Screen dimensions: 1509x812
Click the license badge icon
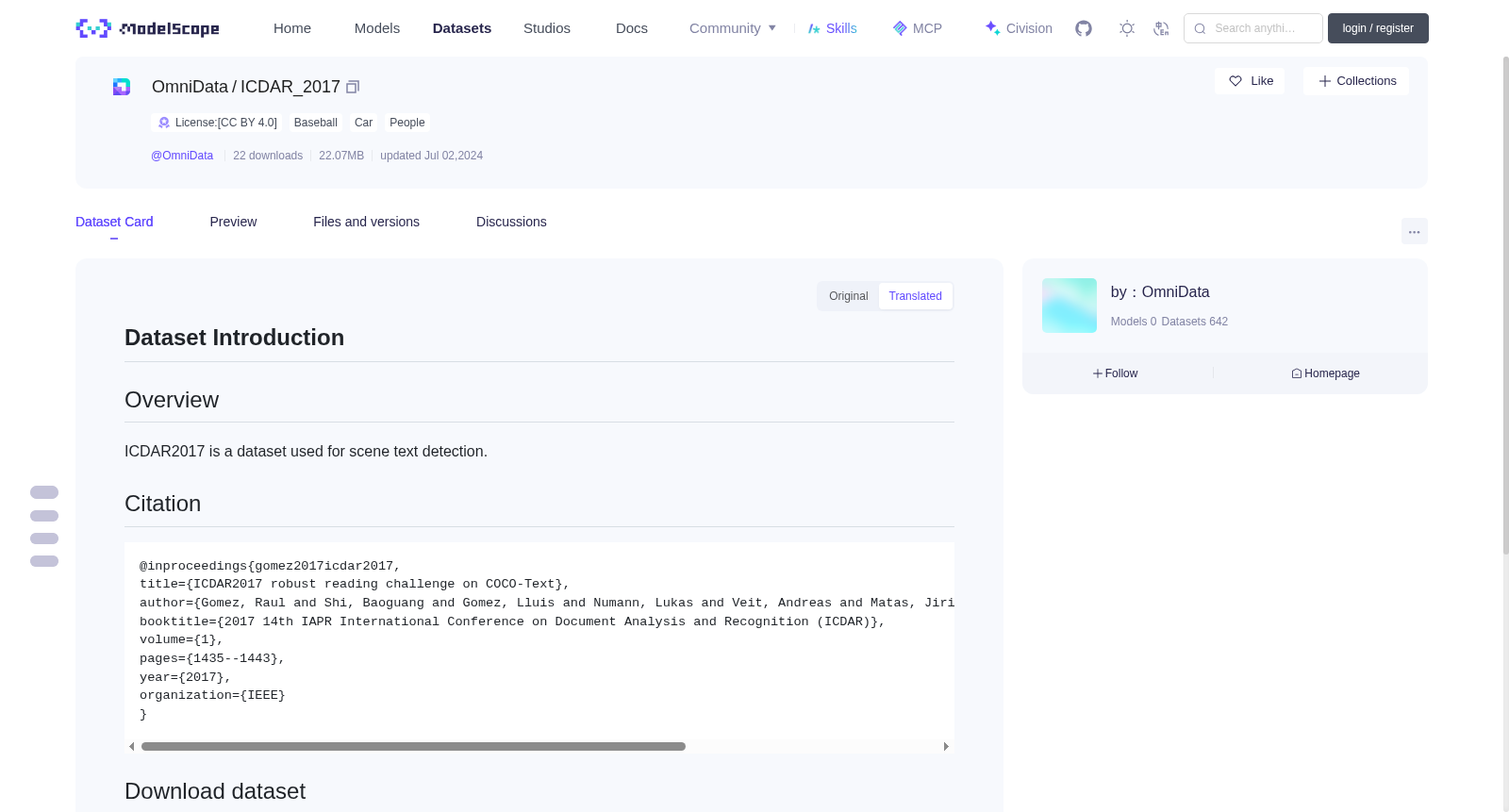click(164, 123)
